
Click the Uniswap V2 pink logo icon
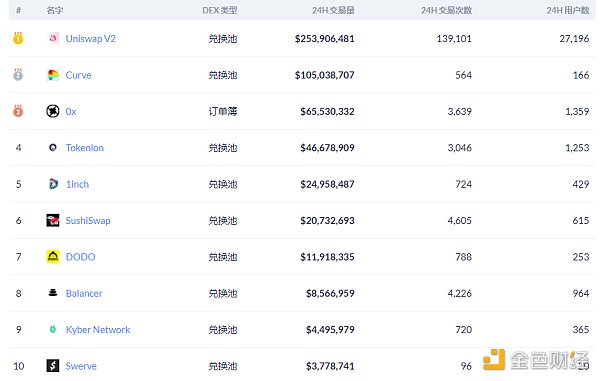coord(53,38)
